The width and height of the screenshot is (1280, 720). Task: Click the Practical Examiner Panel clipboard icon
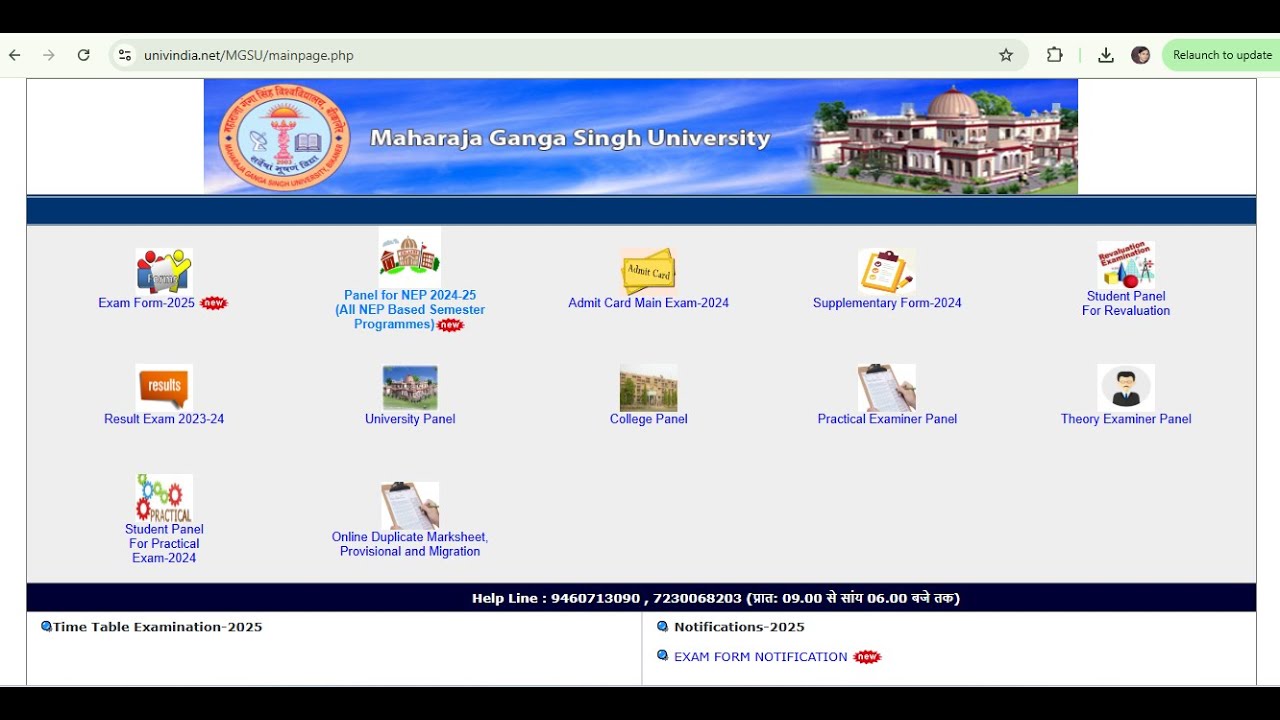pos(886,387)
